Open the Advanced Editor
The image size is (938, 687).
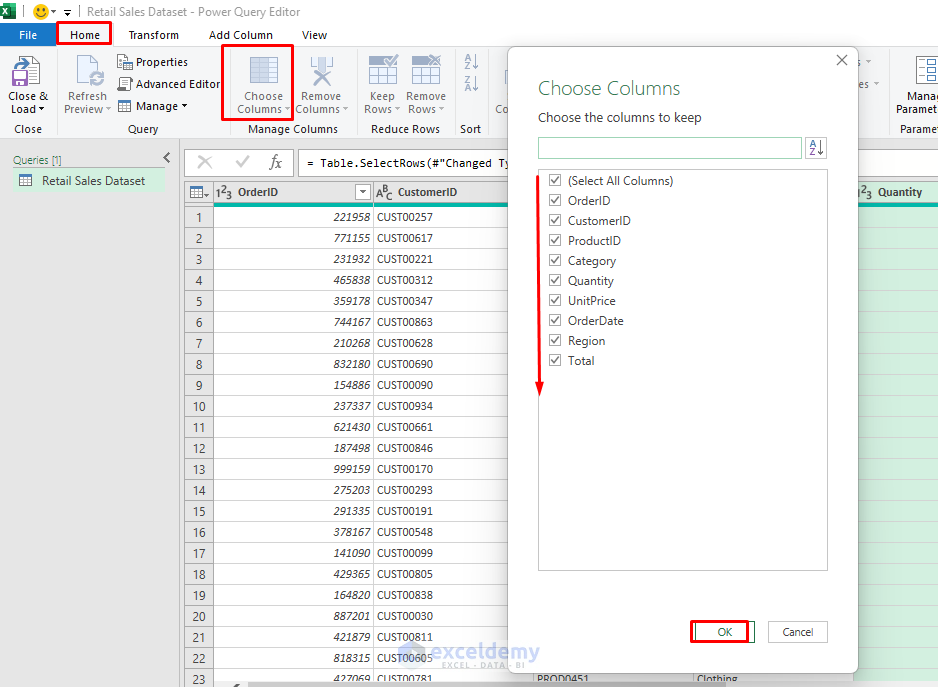(169, 84)
